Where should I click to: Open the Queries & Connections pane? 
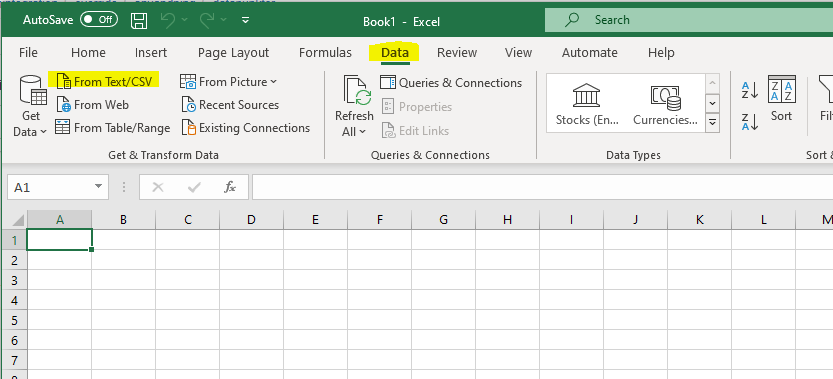[451, 83]
